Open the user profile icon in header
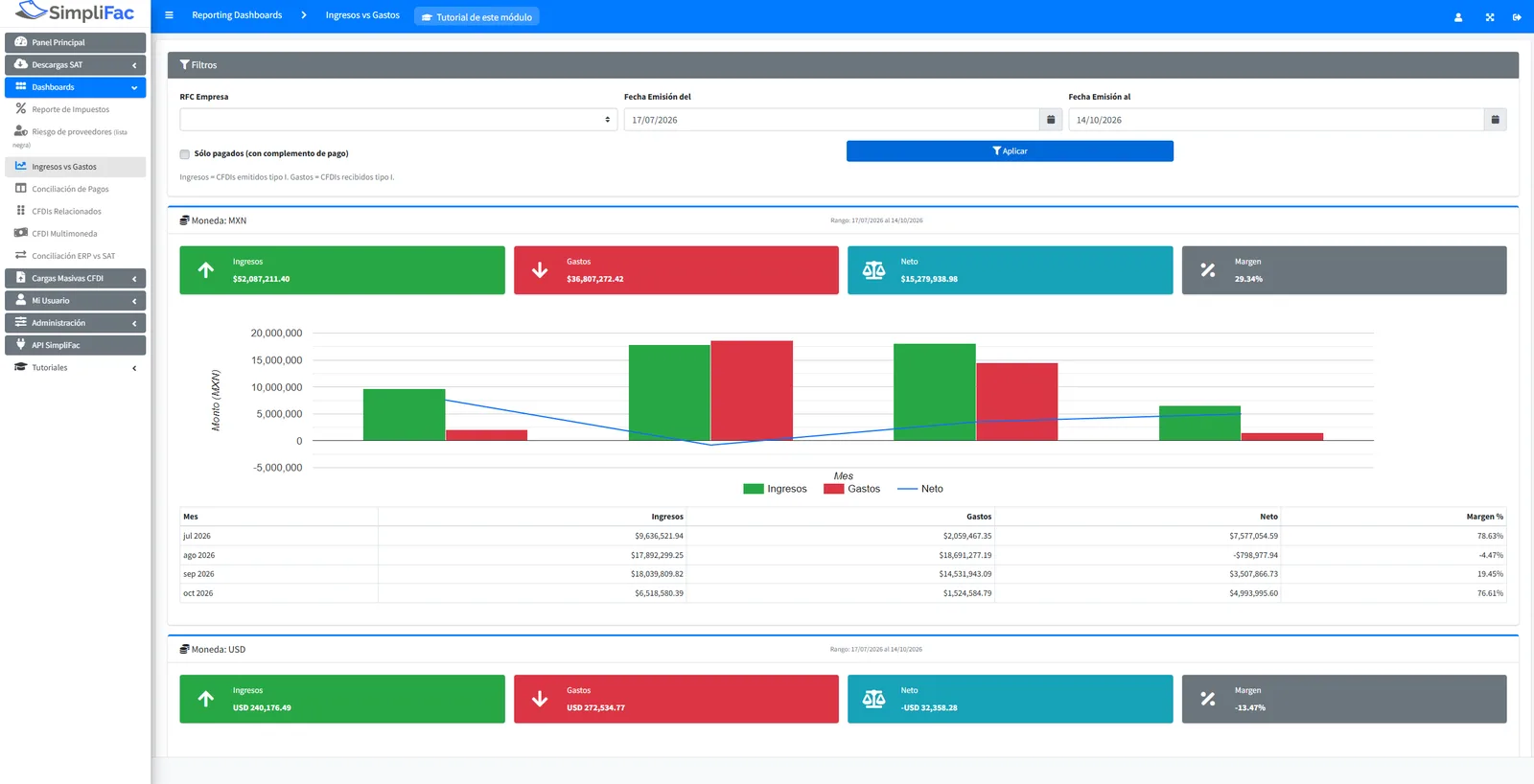 [1458, 17]
